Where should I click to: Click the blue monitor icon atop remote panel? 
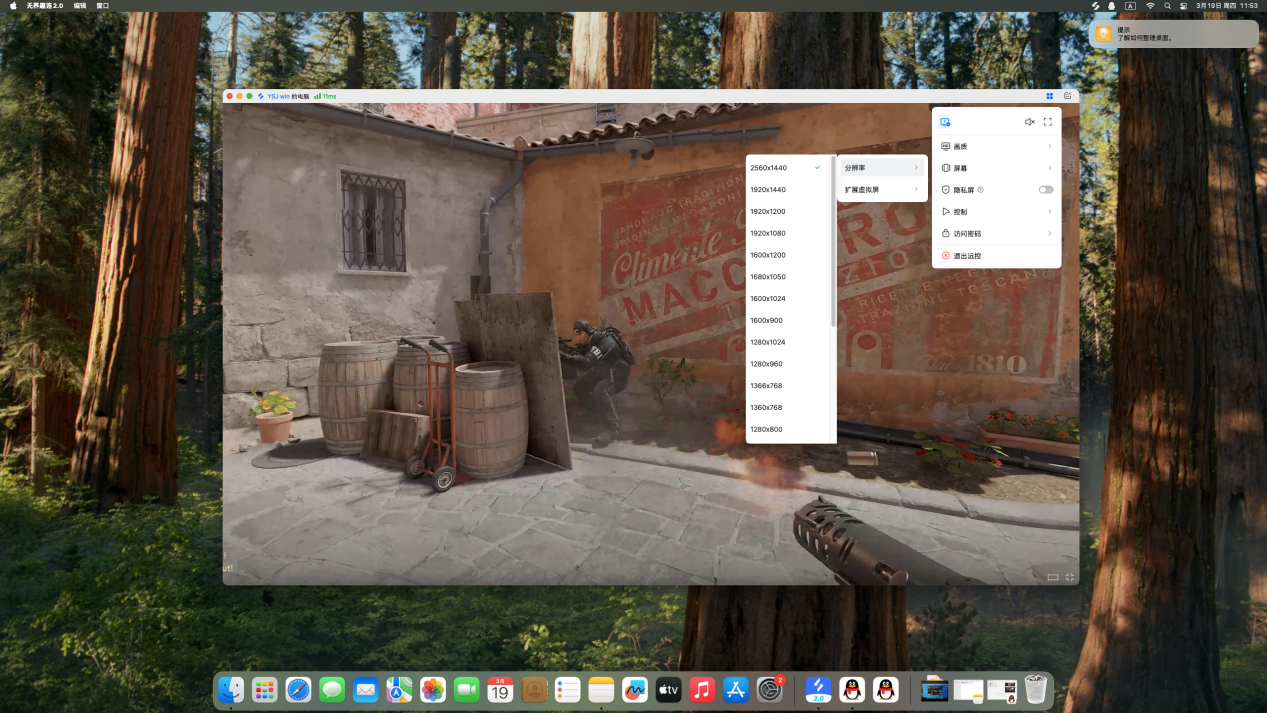(945, 122)
